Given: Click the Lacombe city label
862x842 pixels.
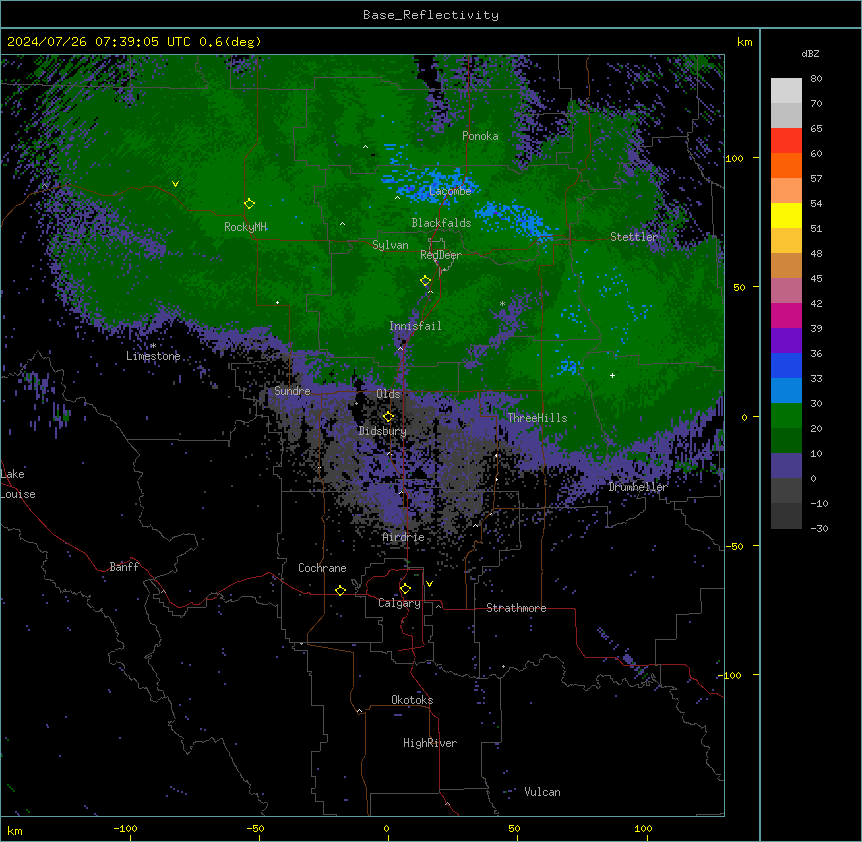Looking at the screenshot, I should 450,191.
